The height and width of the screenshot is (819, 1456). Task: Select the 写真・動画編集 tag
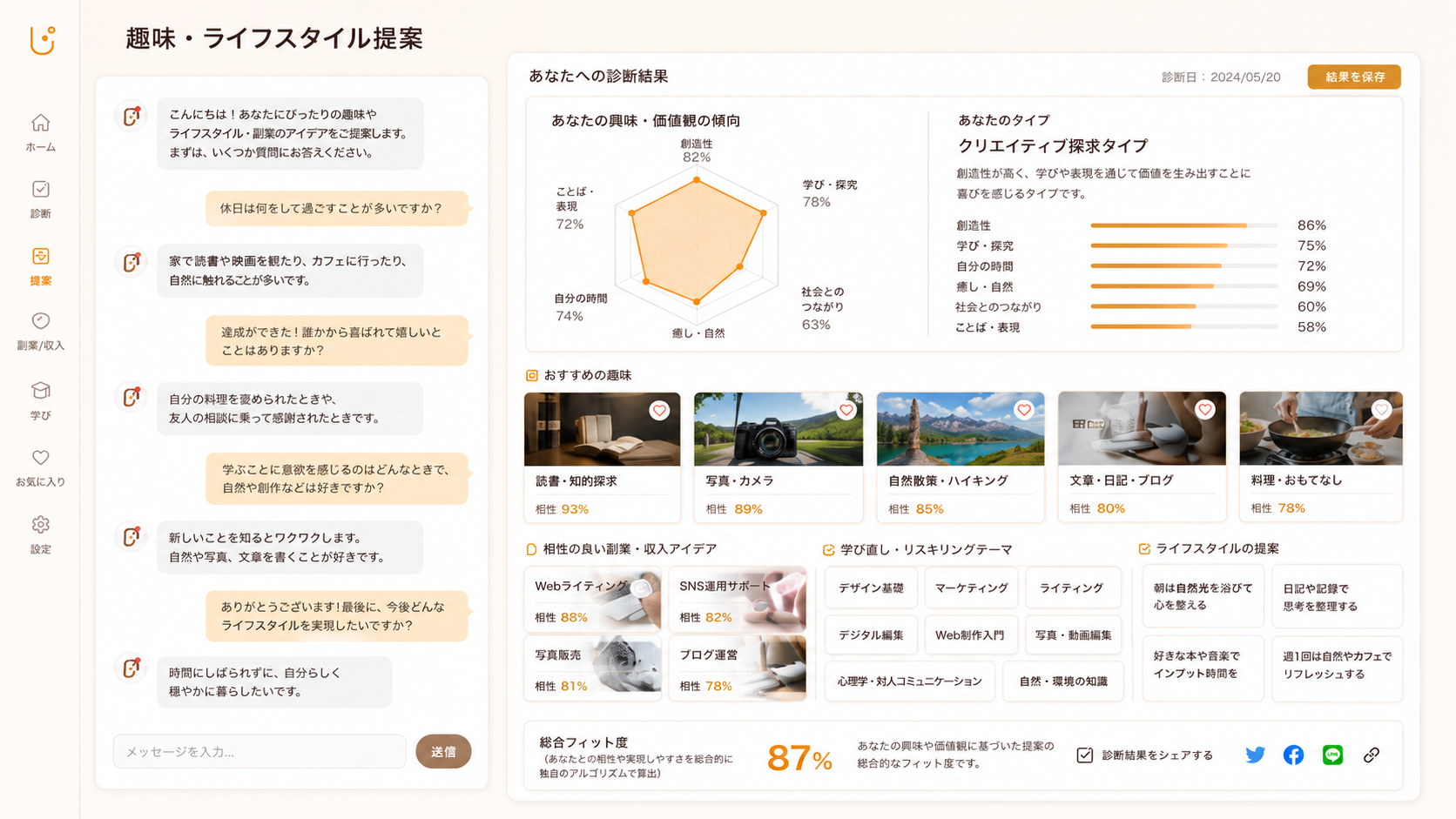(1073, 634)
